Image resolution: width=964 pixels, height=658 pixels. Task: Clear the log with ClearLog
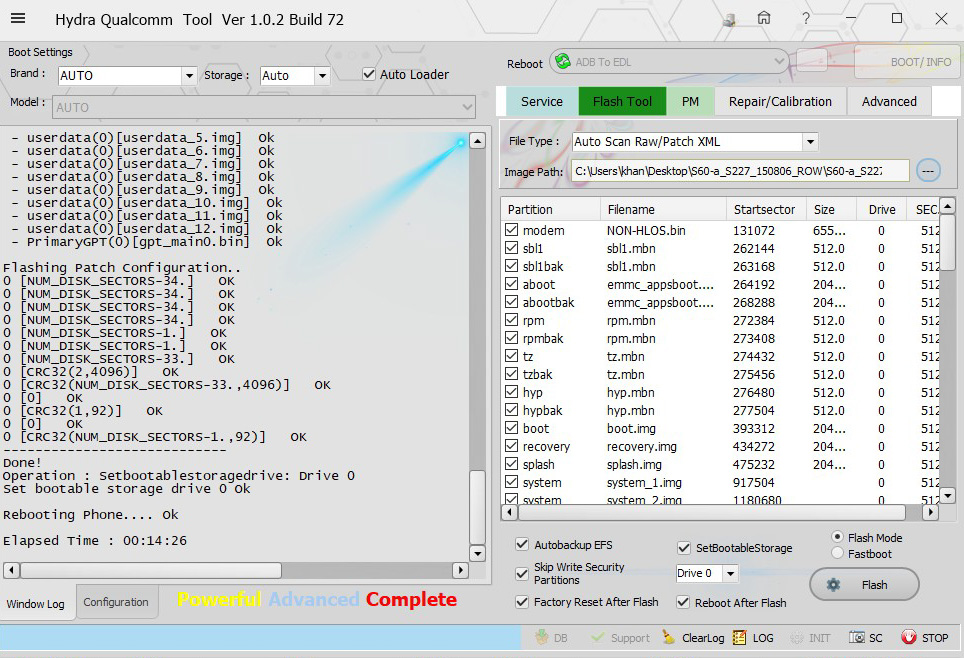tap(694, 638)
